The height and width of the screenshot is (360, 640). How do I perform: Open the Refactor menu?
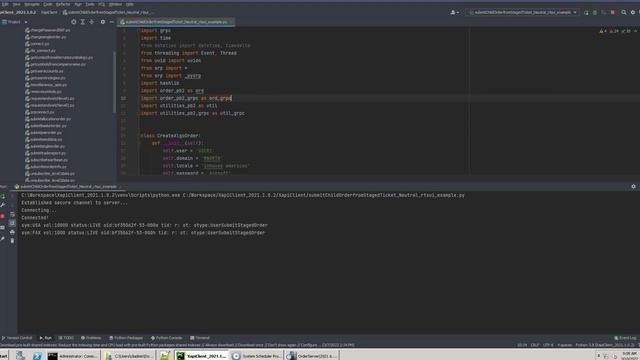coord(63,4)
